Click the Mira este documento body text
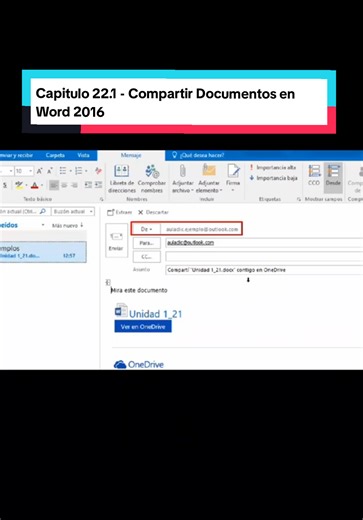Screen dimensions: 363x520 coord(139,290)
